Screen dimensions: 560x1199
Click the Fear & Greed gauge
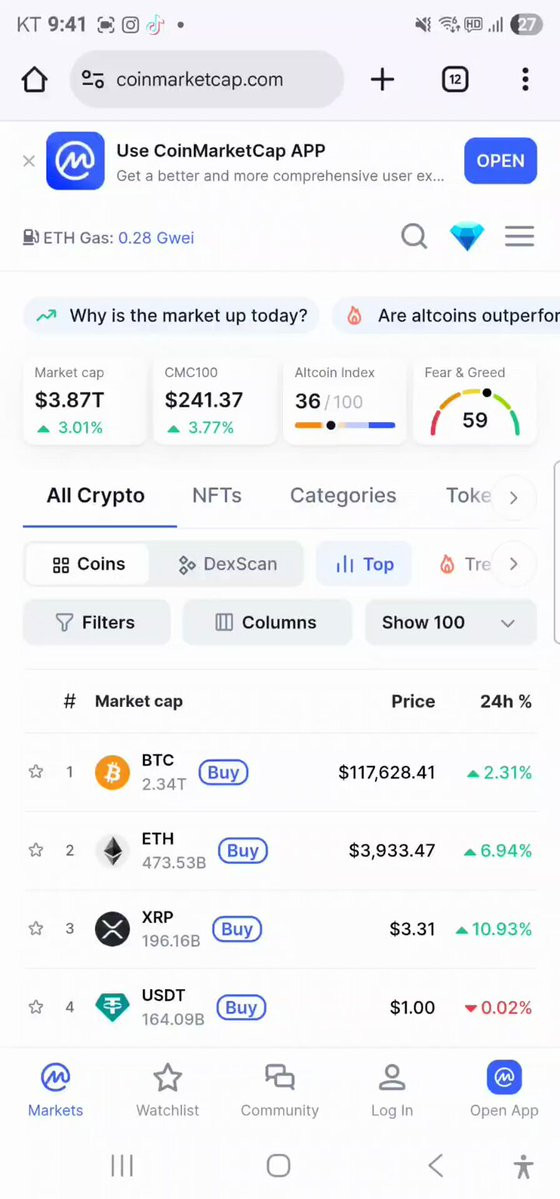pyautogui.click(x=475, y=402)
